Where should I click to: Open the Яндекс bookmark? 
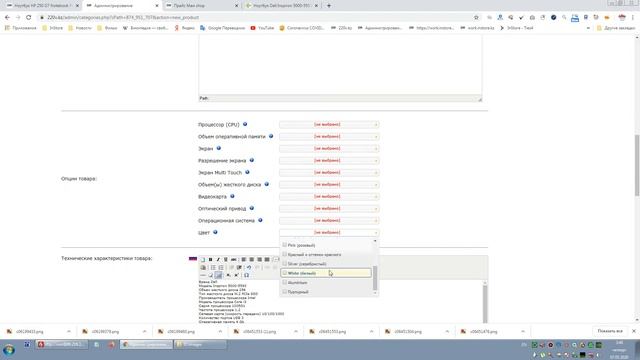point(184,28)
